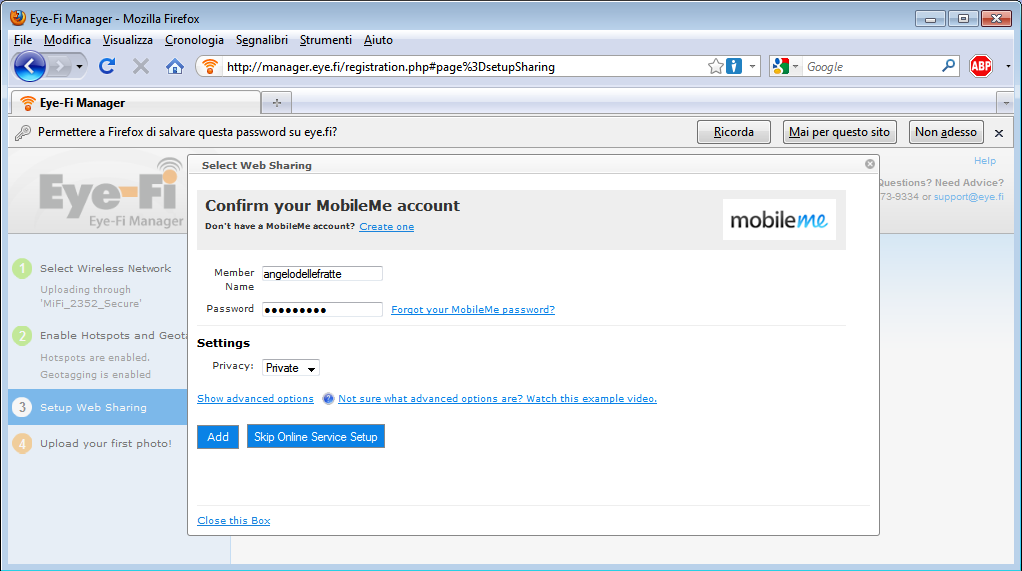The image size is (1022, 571).
Task: Click the Eye-Fi Manager logo
Action: (111, 193)
